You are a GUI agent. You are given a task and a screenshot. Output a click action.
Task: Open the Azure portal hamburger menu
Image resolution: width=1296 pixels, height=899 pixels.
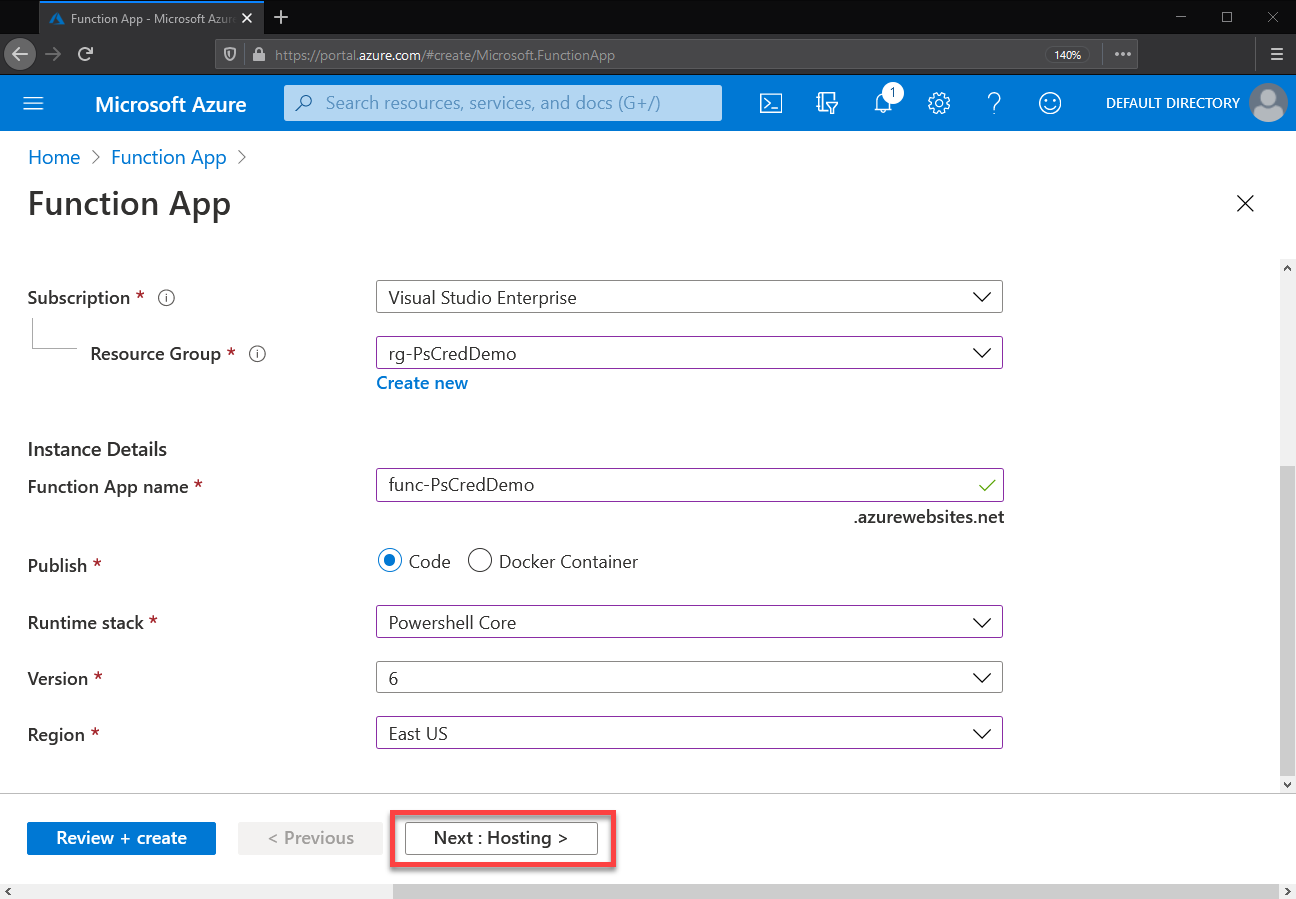[33, 104]
